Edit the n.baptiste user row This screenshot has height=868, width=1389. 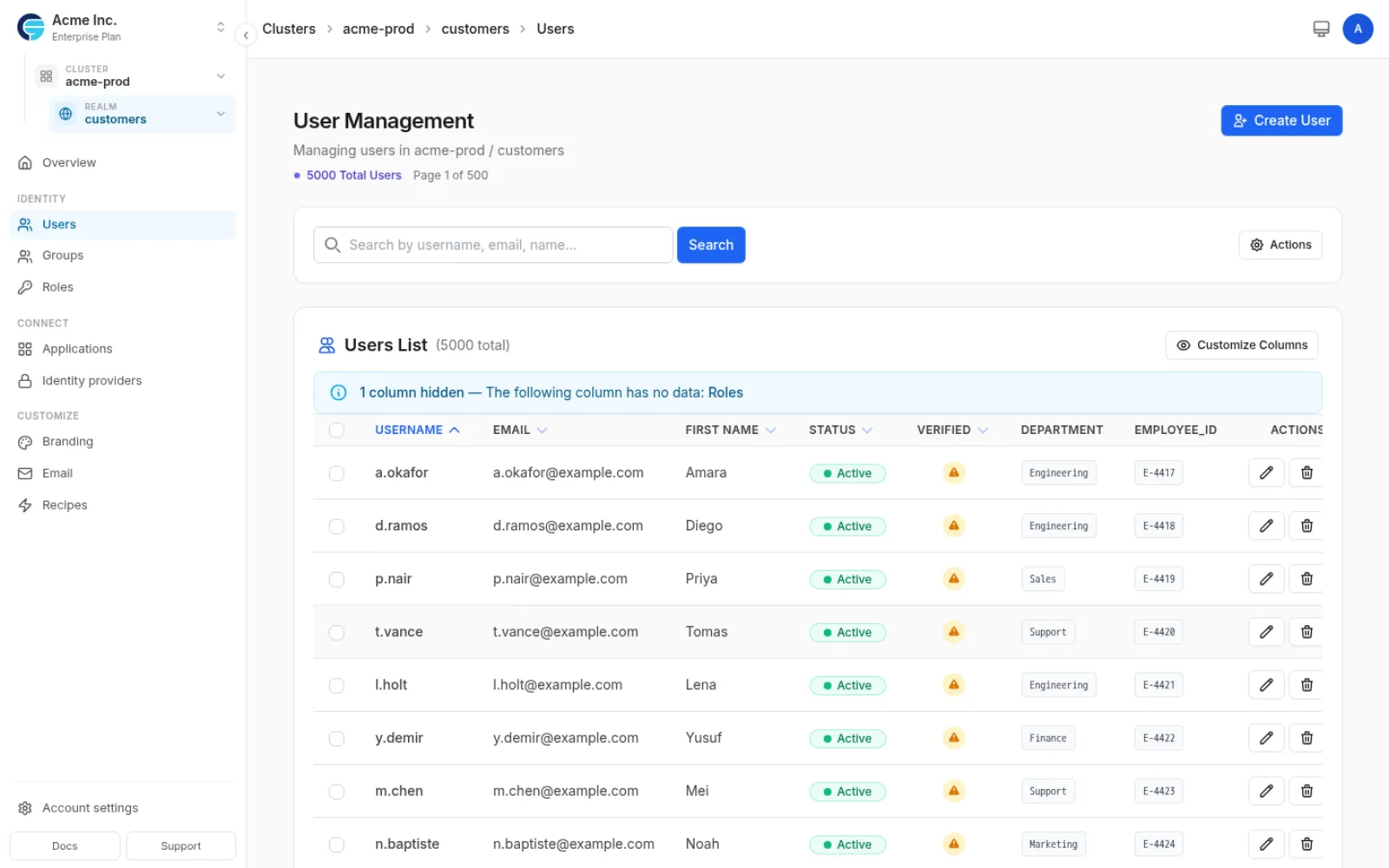coord(1266,844)
